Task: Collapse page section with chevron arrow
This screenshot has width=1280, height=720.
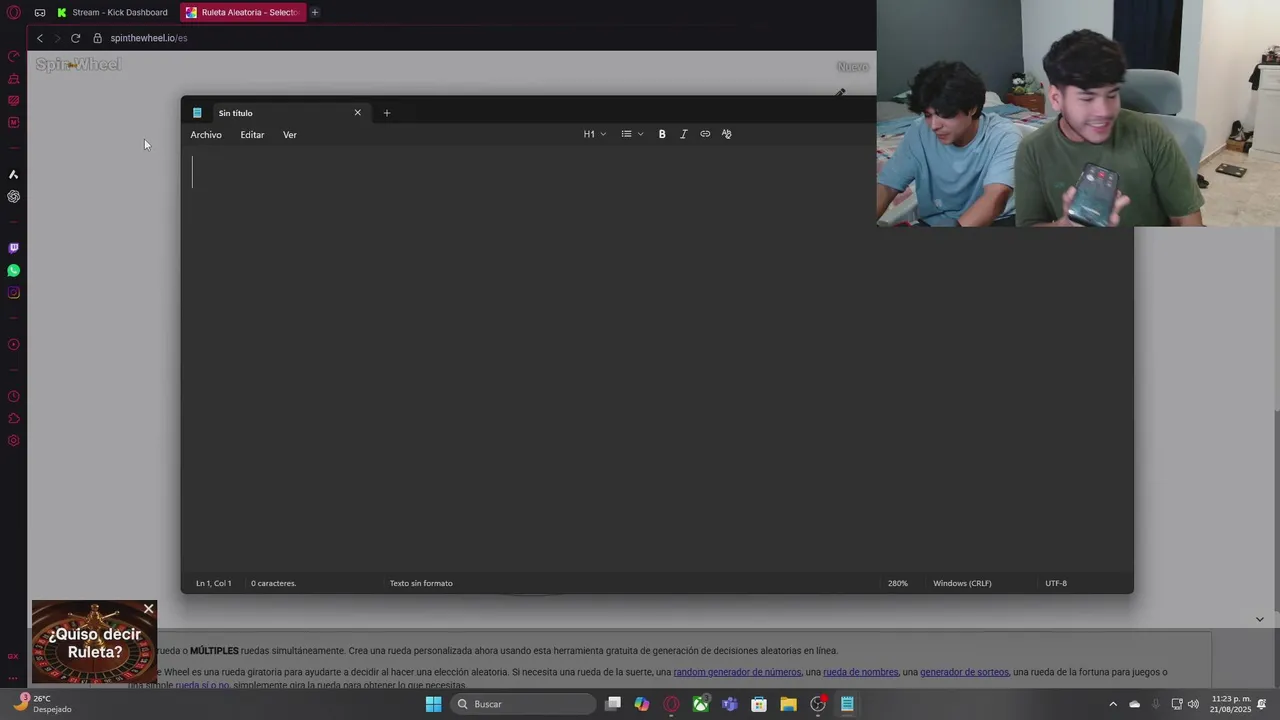Action: [1259, 619]
